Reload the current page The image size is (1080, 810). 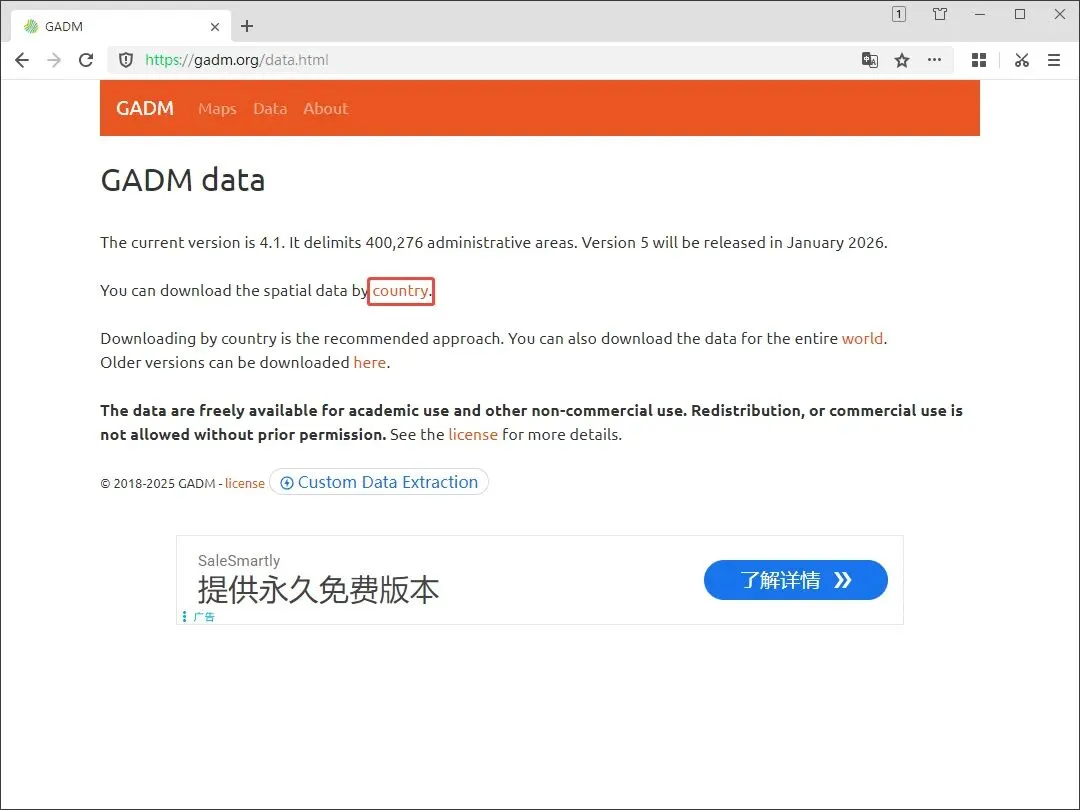click(85, 60)
